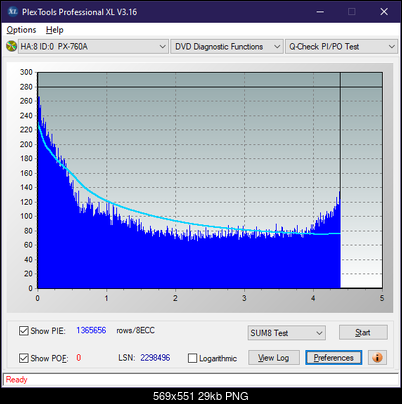Image resolution: width=402 pixels, height=404 pixels.
Task: Click the rows/8ECC label
Action: (135, 330)
